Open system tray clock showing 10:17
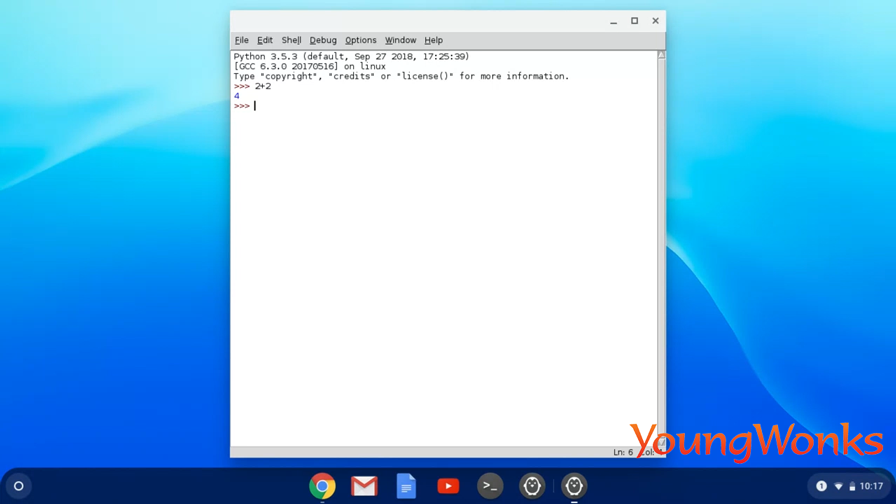This screenshot has height=504, width=896. (871, 486)
